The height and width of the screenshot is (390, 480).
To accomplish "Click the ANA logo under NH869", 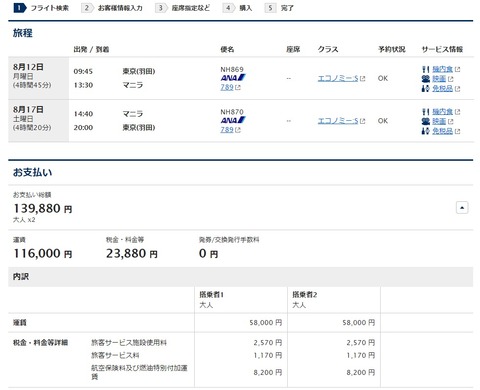I will [233, 78].
